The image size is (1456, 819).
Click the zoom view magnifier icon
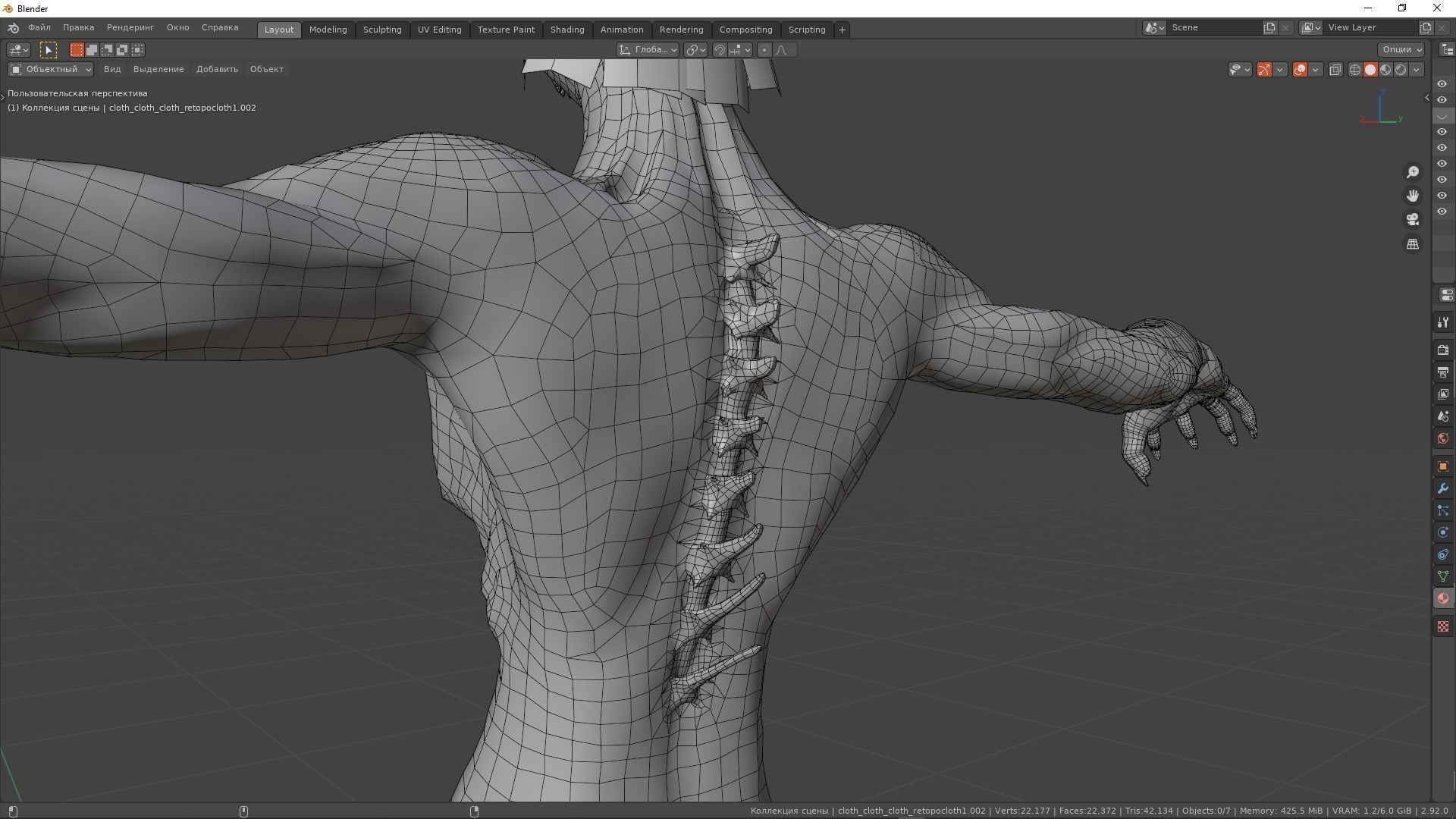click(1412, 173)
